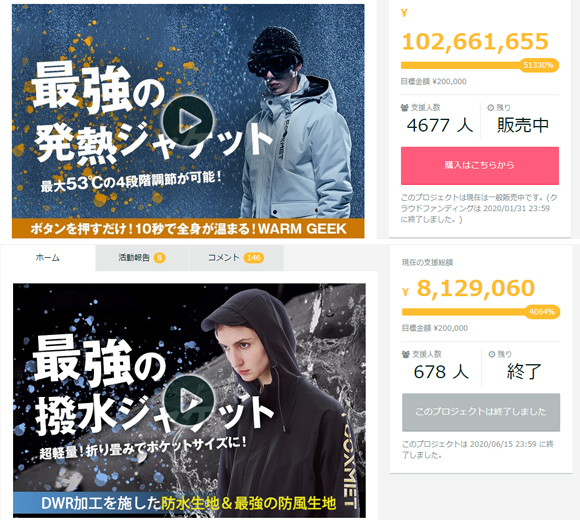Screen dimensions: 580x520
Task: Click the 51330% progress bar badge
Action: pyautogui.click(x=539, y=65)
